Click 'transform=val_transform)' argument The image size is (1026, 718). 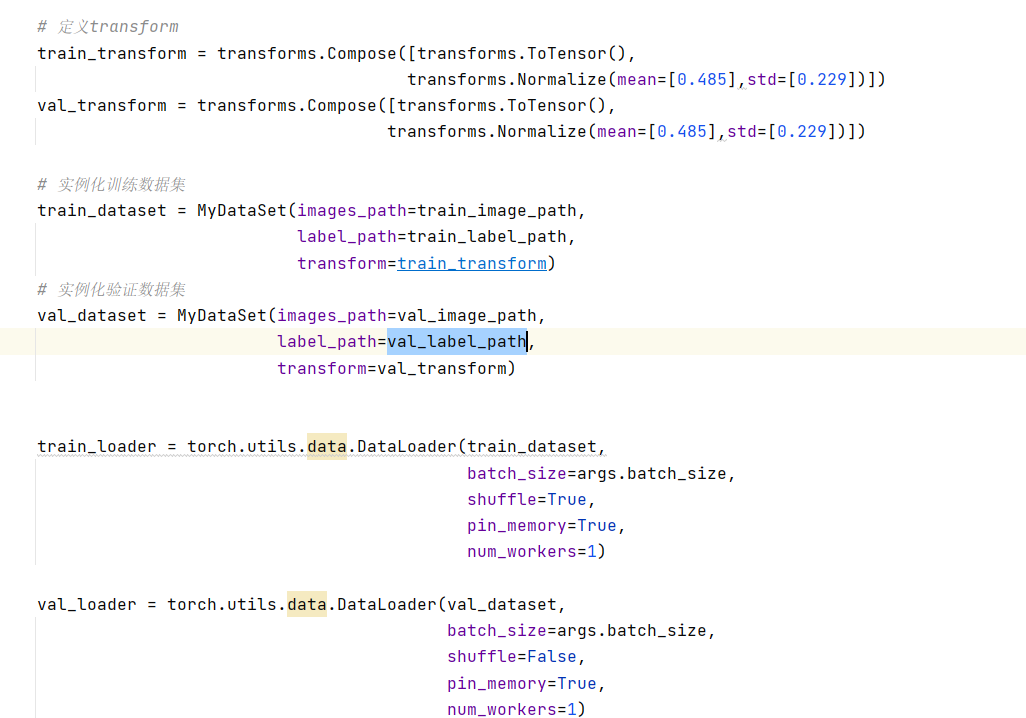coord(397,368)
